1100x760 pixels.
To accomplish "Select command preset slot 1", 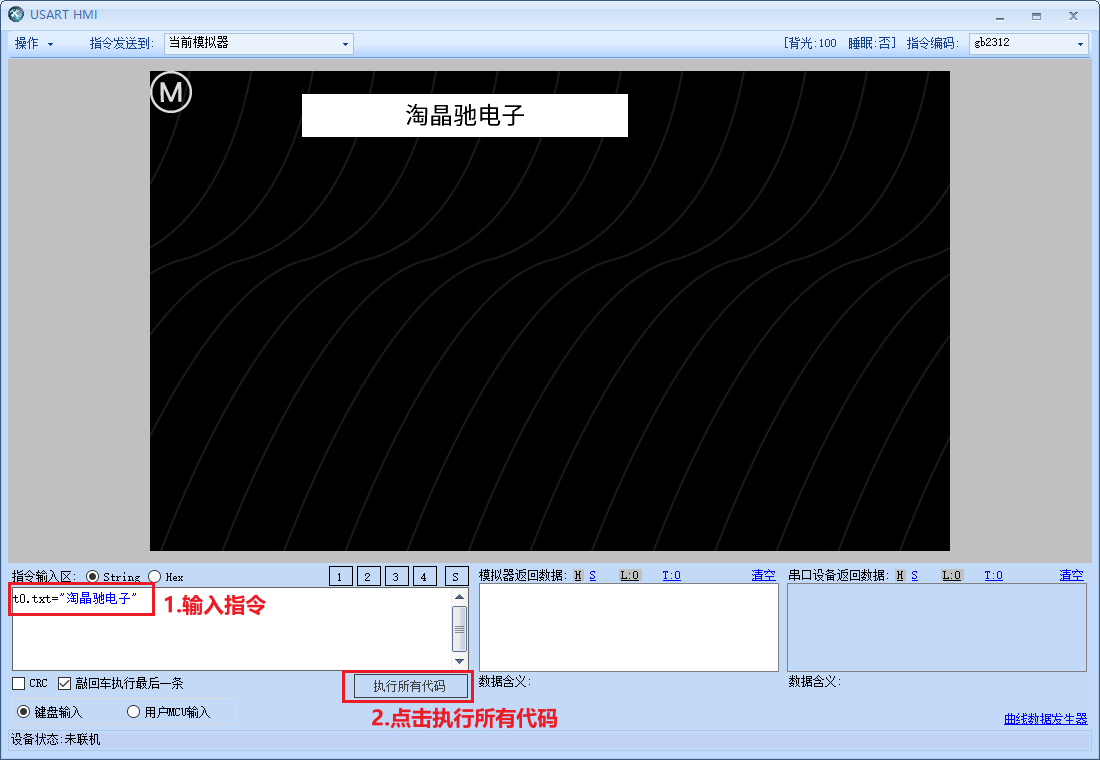I will pyautogui.click(x=339, y=576).
